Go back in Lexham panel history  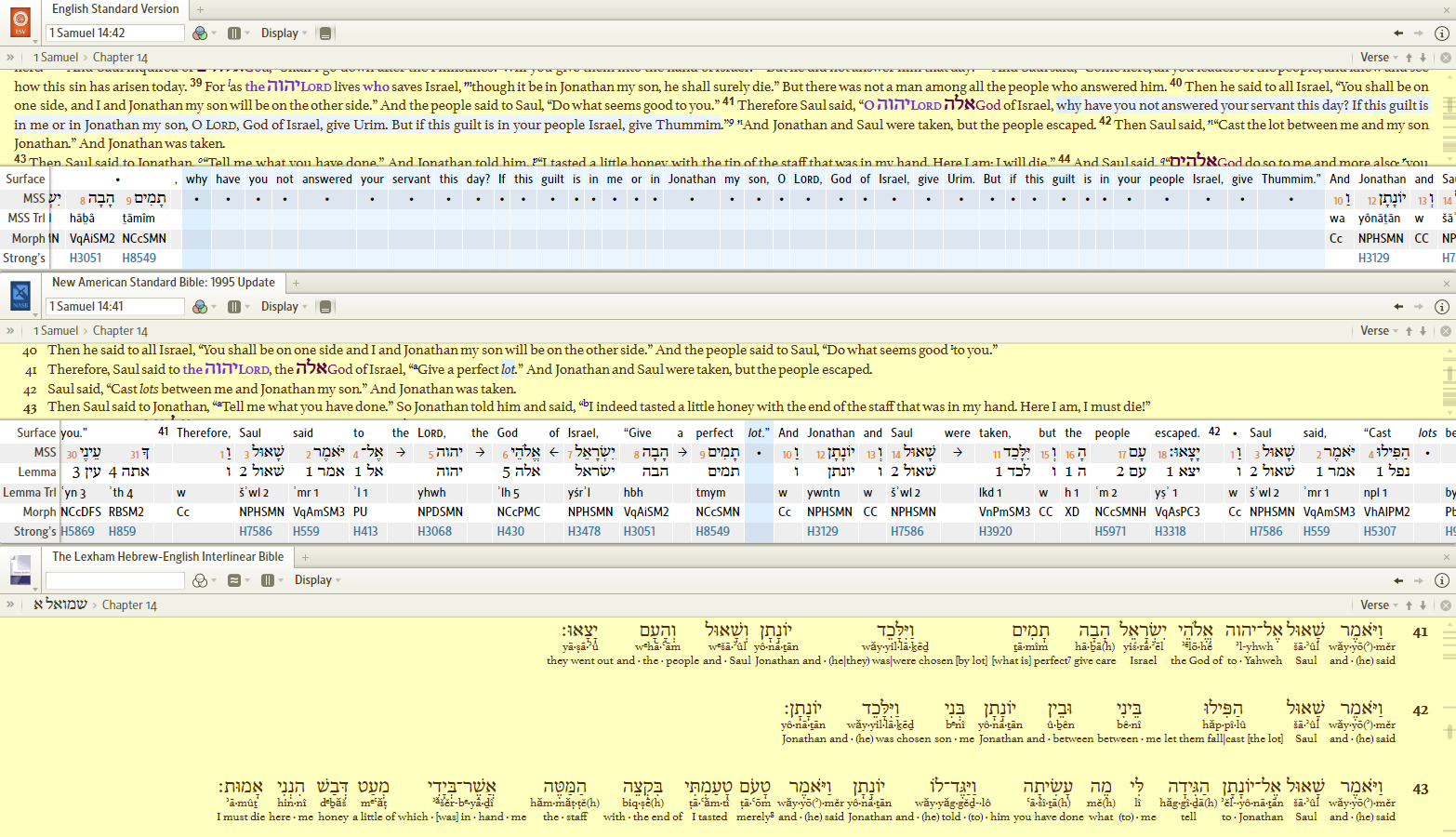(x=1398, y=580)
